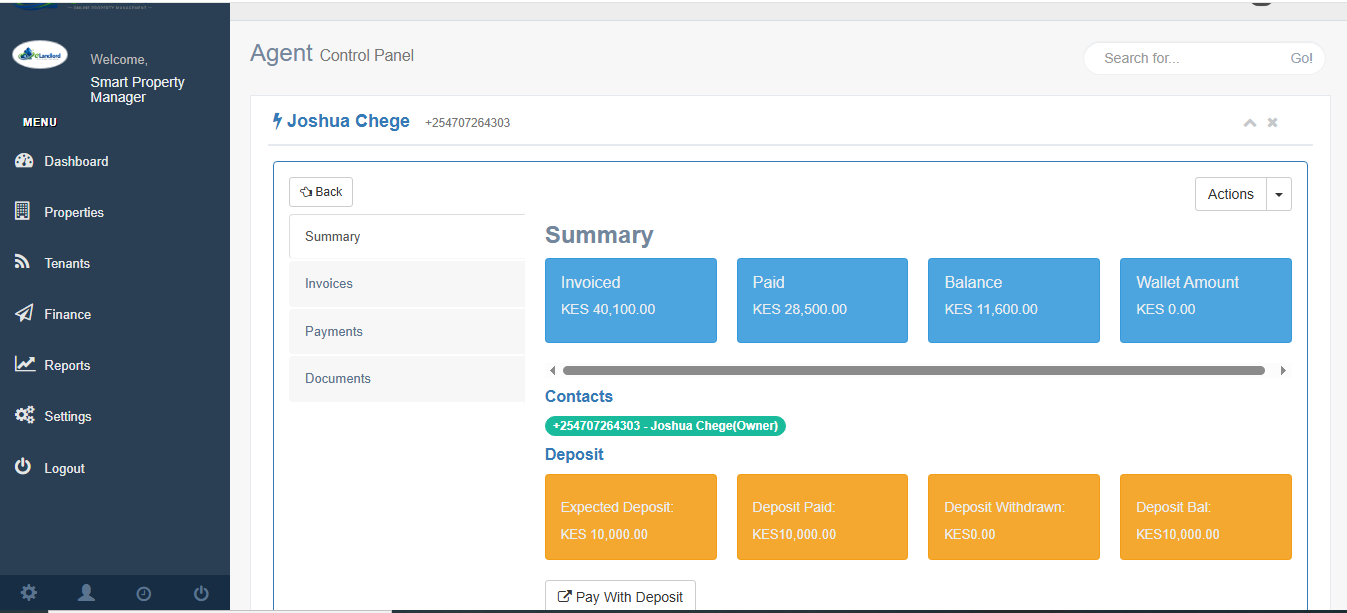Click the user profile icon in sidebar footer
1347x613 pixels.
[x=86, y=593]
